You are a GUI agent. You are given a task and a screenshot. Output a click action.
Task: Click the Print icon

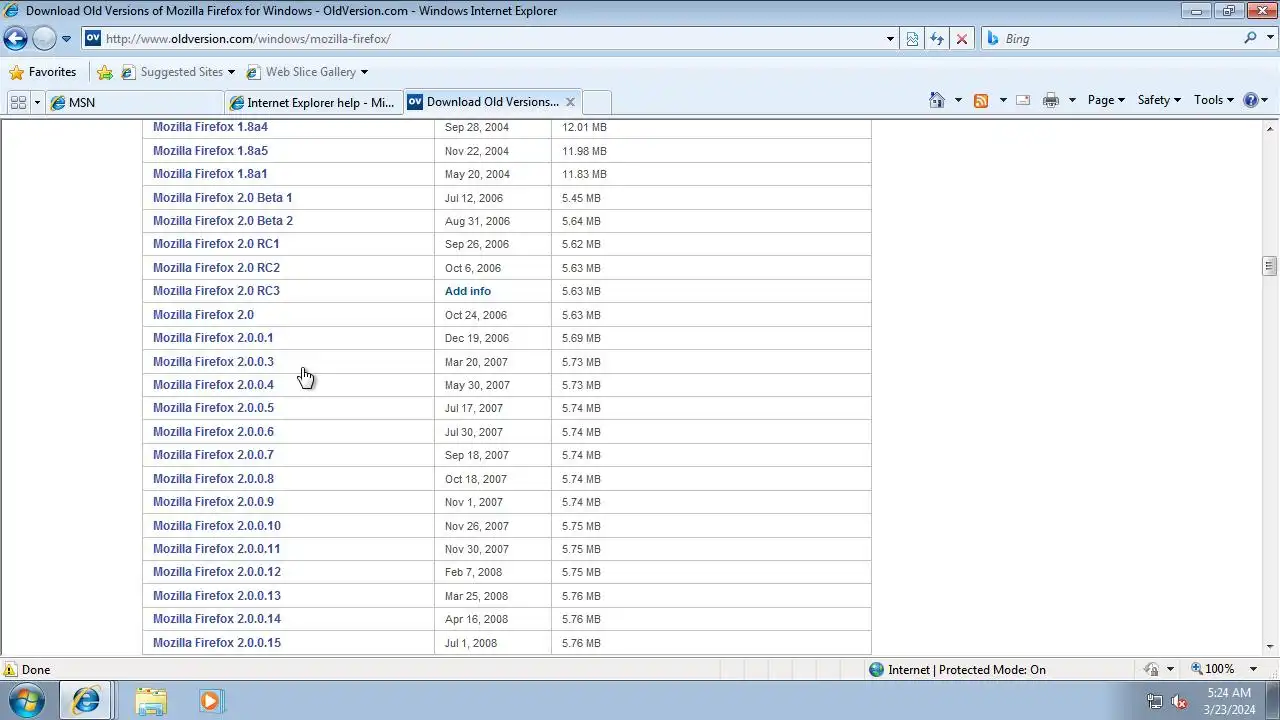click(1050, 100)
